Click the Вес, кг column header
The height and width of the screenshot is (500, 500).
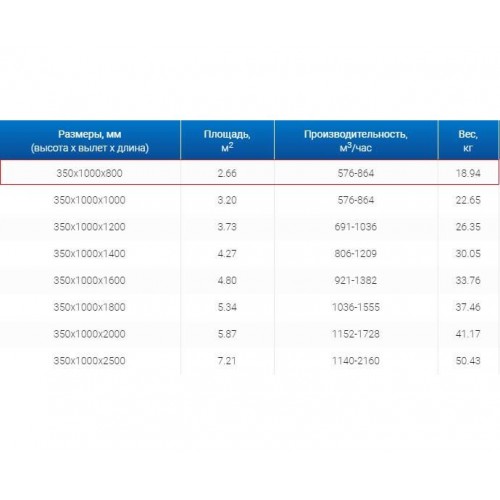coord(468,140)
